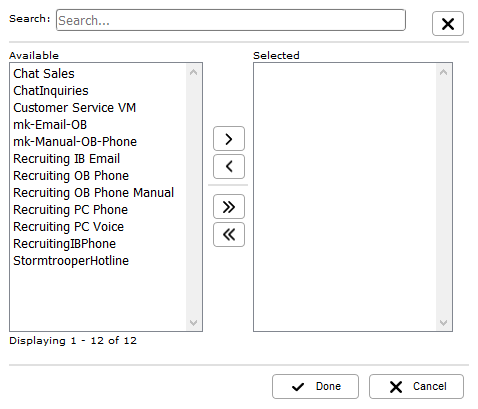This screenshot has width=478, height=409.
Task: Click the move-selected-left single arrow button
Action: point(229,166)
